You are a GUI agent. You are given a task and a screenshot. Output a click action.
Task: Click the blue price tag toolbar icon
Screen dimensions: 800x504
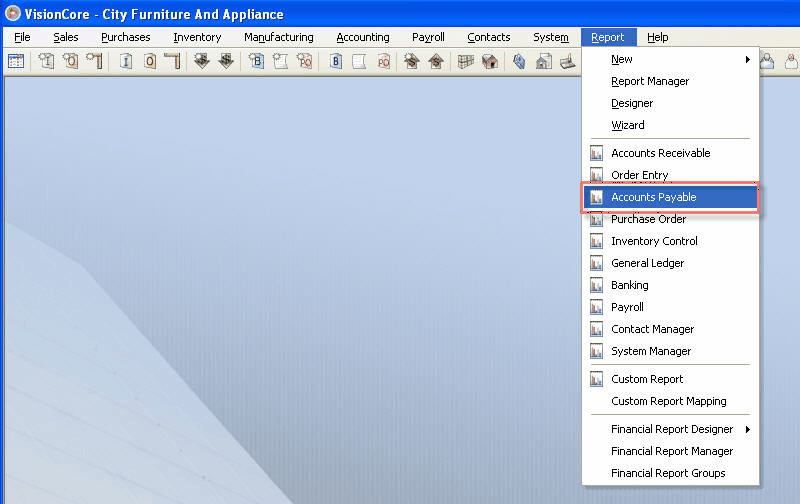coord(519,61)
